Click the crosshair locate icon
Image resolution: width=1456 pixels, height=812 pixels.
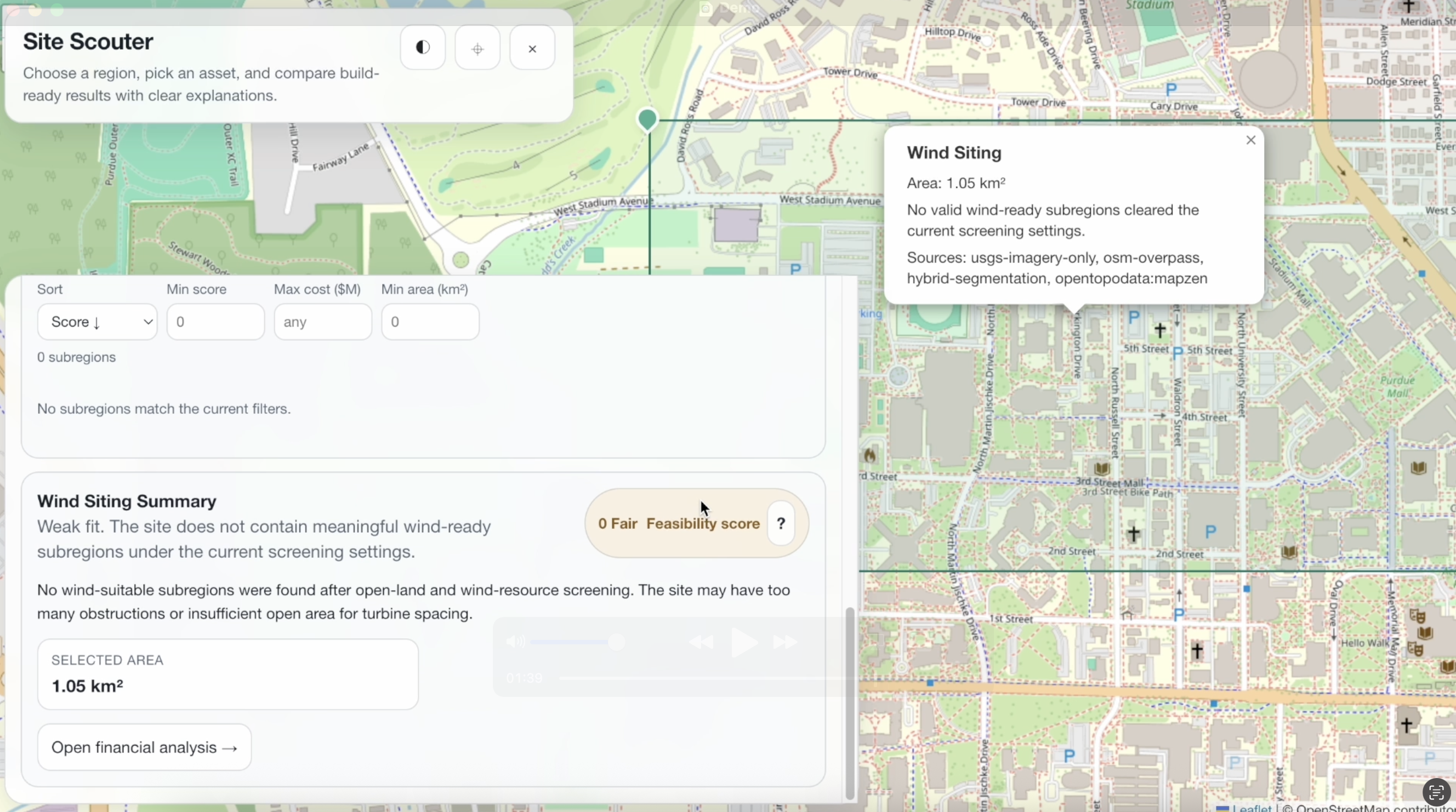tap(477, 49)
